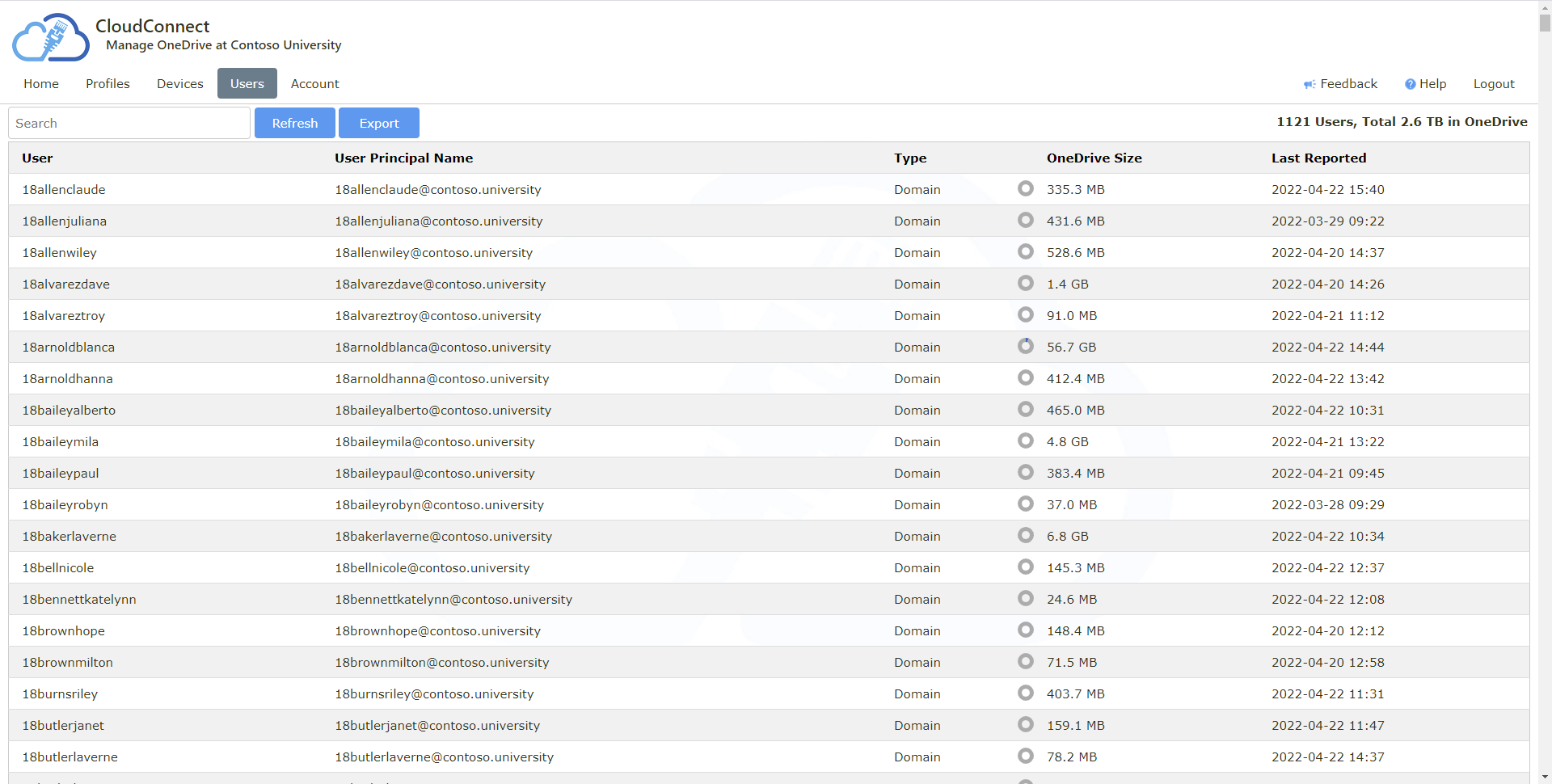Click the Feedback megaphone icon
The width and height of the screenshot is (1552, 784).
click(1309, 84)
